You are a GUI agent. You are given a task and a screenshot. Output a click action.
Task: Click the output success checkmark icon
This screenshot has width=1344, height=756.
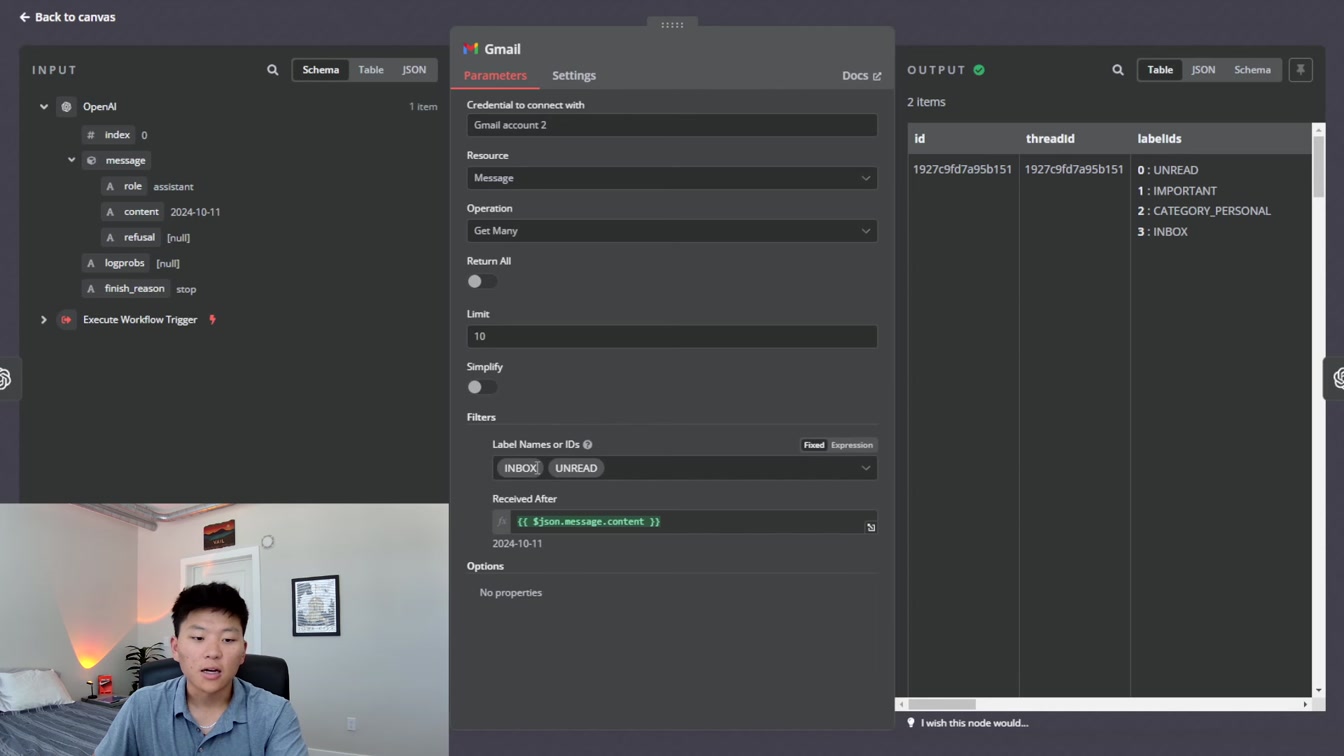(979, 70)
